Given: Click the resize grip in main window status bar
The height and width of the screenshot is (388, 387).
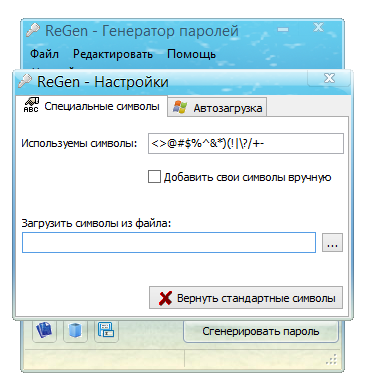Looking at the screenshot, I should 332,359.
